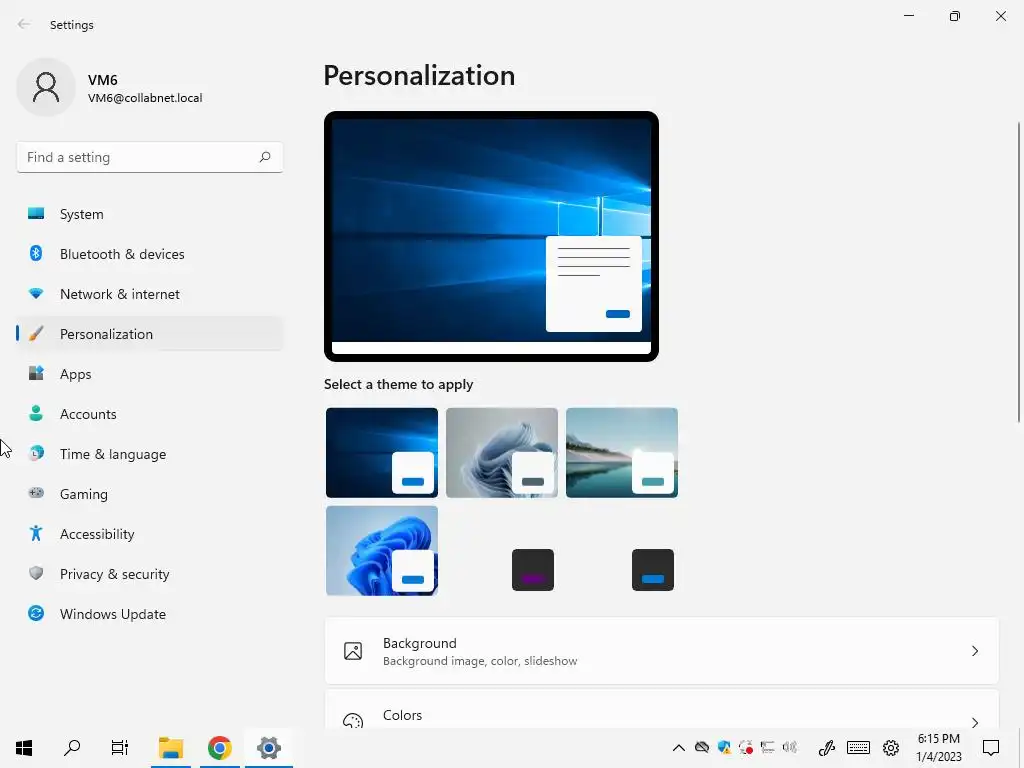Image resolution: width=1024 pixels, height=768 pixels.
Task: Open taskbar Search
Action: (x=72, y=747)
